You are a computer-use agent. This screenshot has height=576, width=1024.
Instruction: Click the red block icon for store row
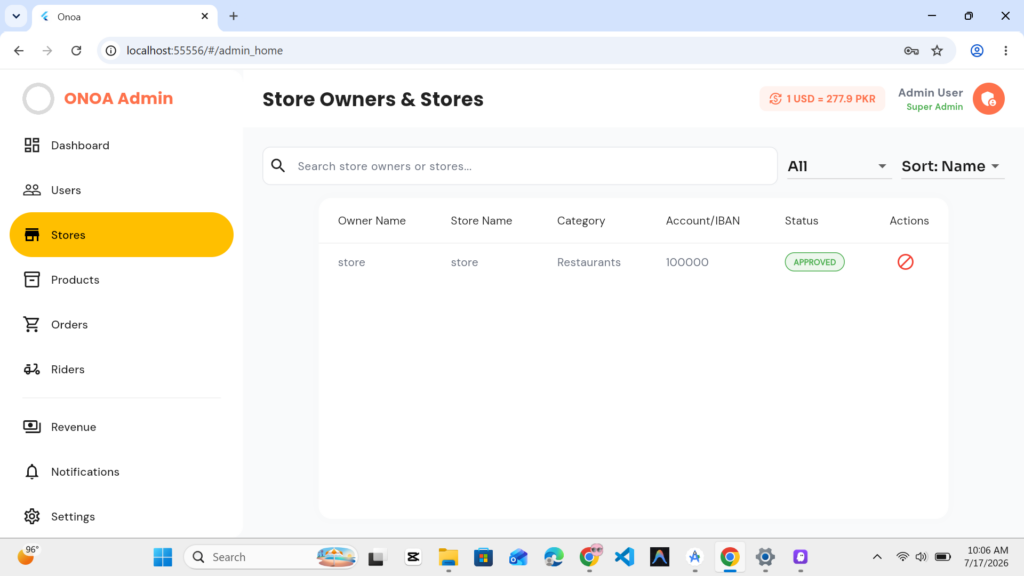[905, 262]
